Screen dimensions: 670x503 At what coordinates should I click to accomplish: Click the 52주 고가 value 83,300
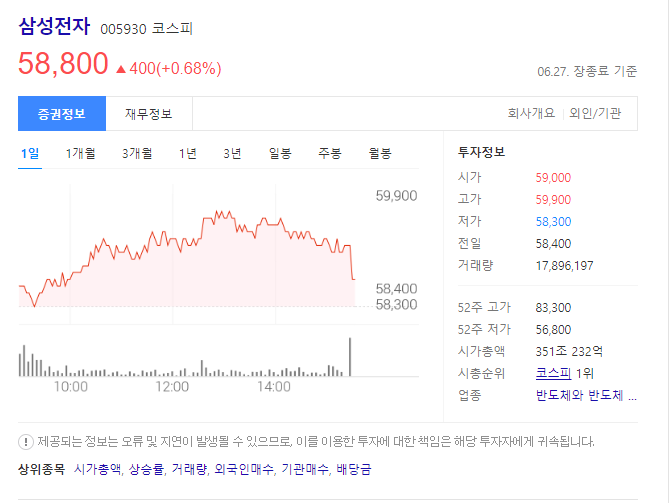[x=553, y=308]
